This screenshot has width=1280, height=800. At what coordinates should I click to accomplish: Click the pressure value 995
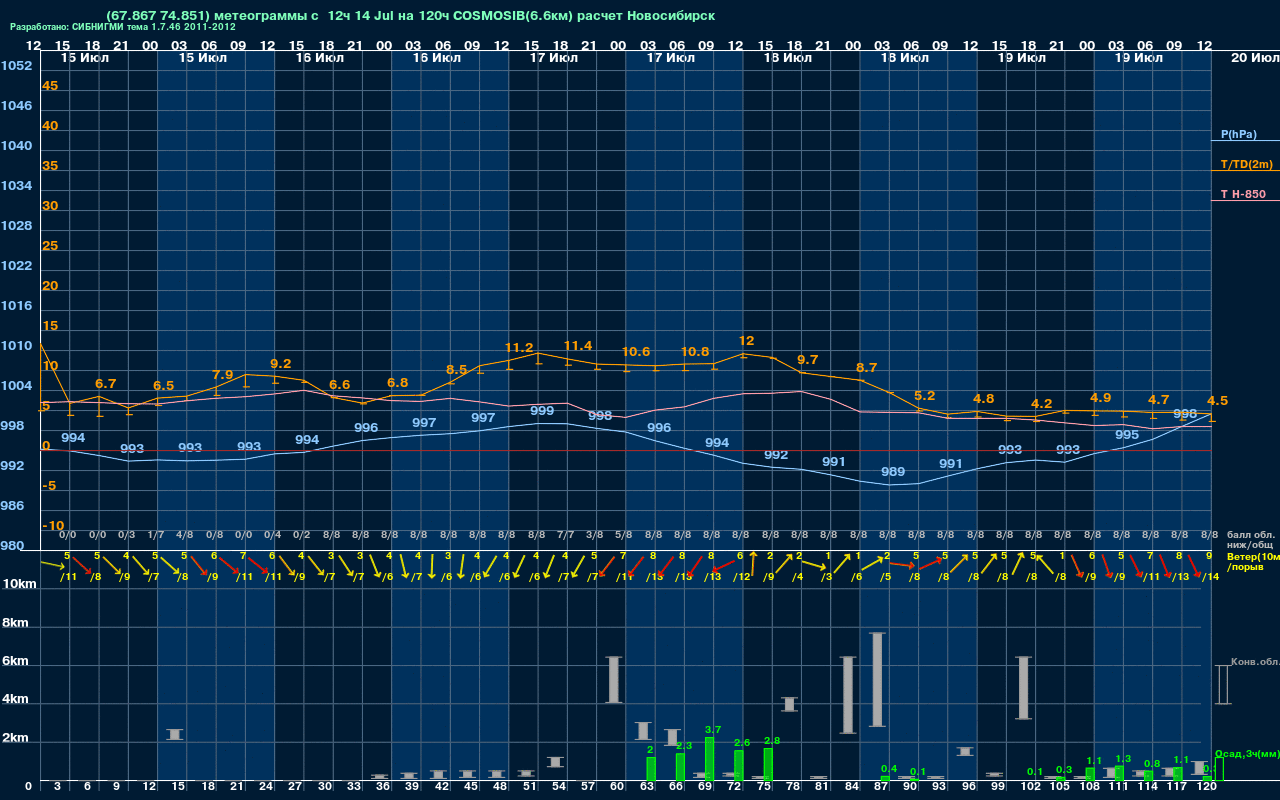[1127, 435]
